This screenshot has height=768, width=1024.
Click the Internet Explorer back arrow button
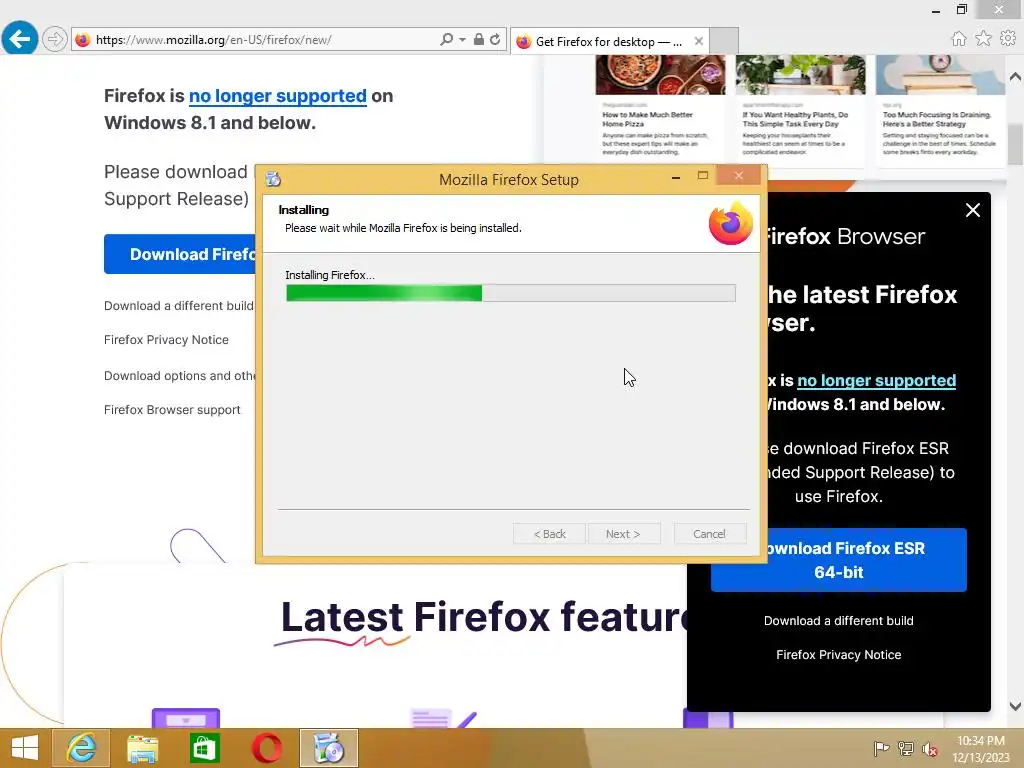tap(20, 39)
